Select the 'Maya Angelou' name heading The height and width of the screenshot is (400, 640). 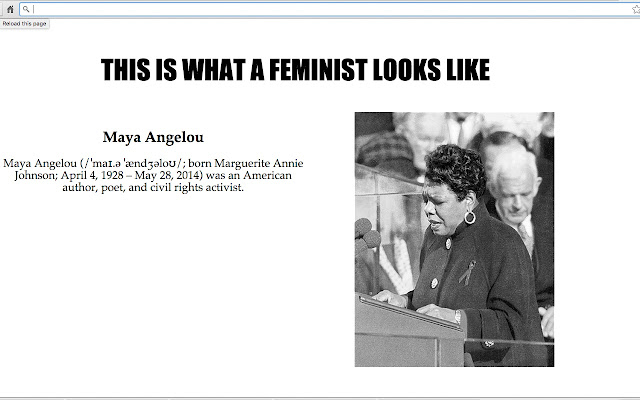point(153,137)
